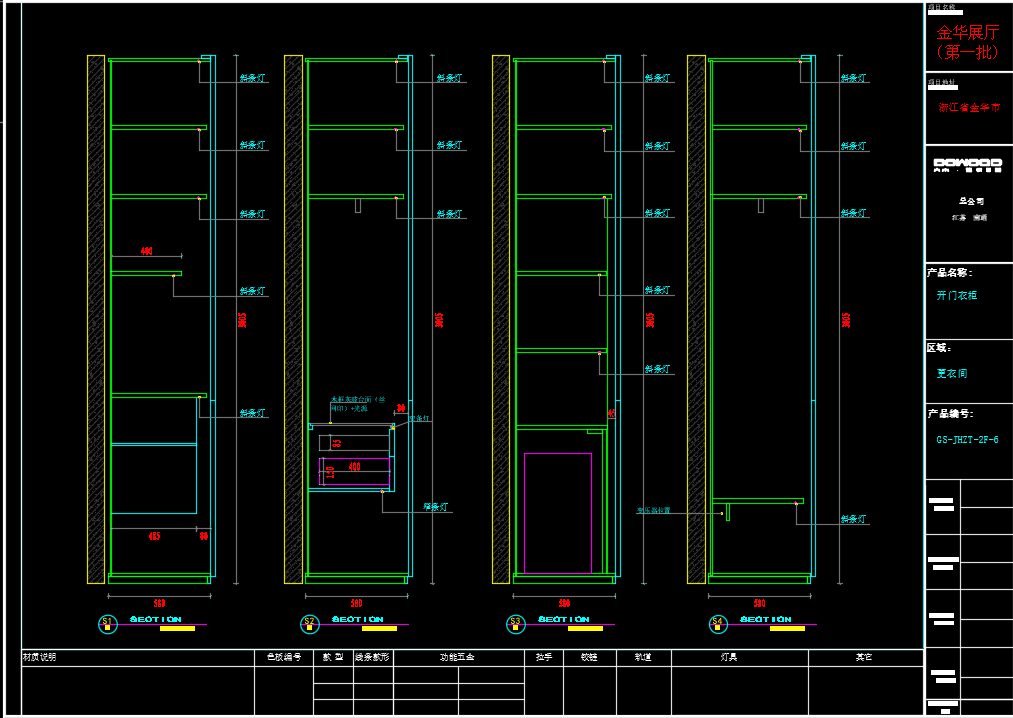Click the 功能五金 table header

click(457, 657)
